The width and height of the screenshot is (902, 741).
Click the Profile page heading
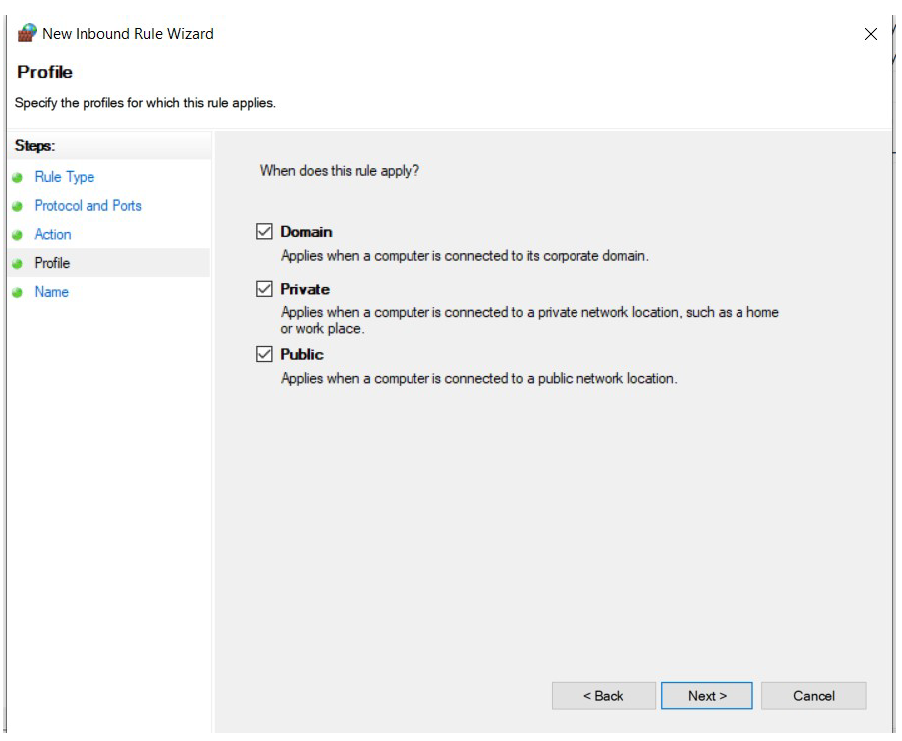45,72
